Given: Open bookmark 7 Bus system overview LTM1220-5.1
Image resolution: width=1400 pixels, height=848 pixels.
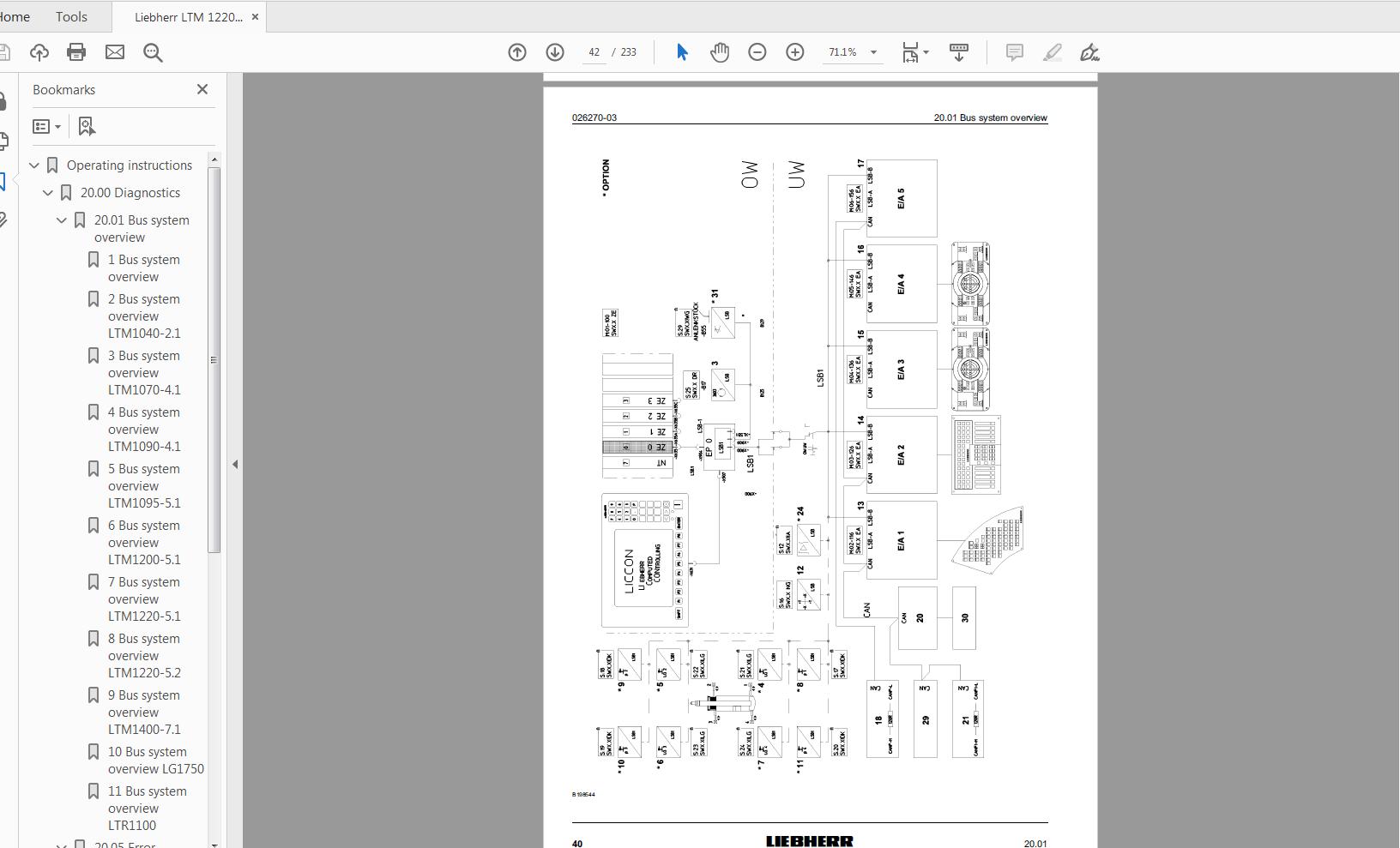Looking at the screenshot, I should pyautogui.click(x=144, y=599).
